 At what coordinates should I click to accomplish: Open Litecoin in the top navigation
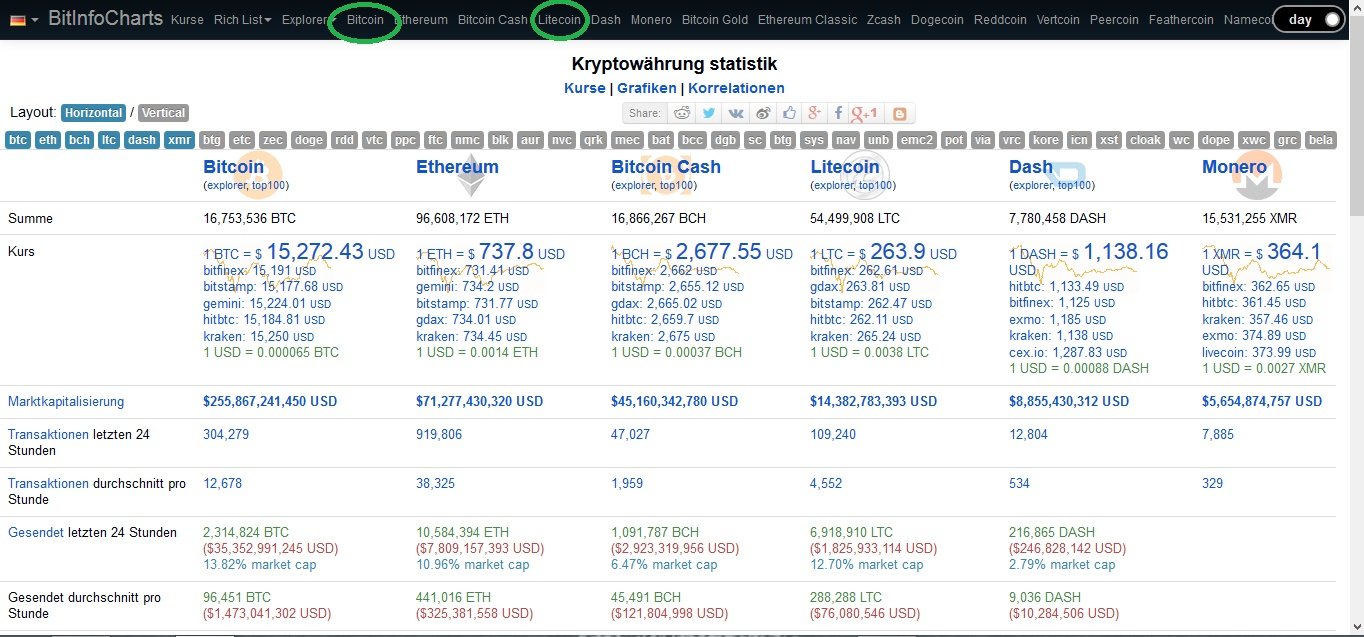pyautogui.click(x=559, y=19)
